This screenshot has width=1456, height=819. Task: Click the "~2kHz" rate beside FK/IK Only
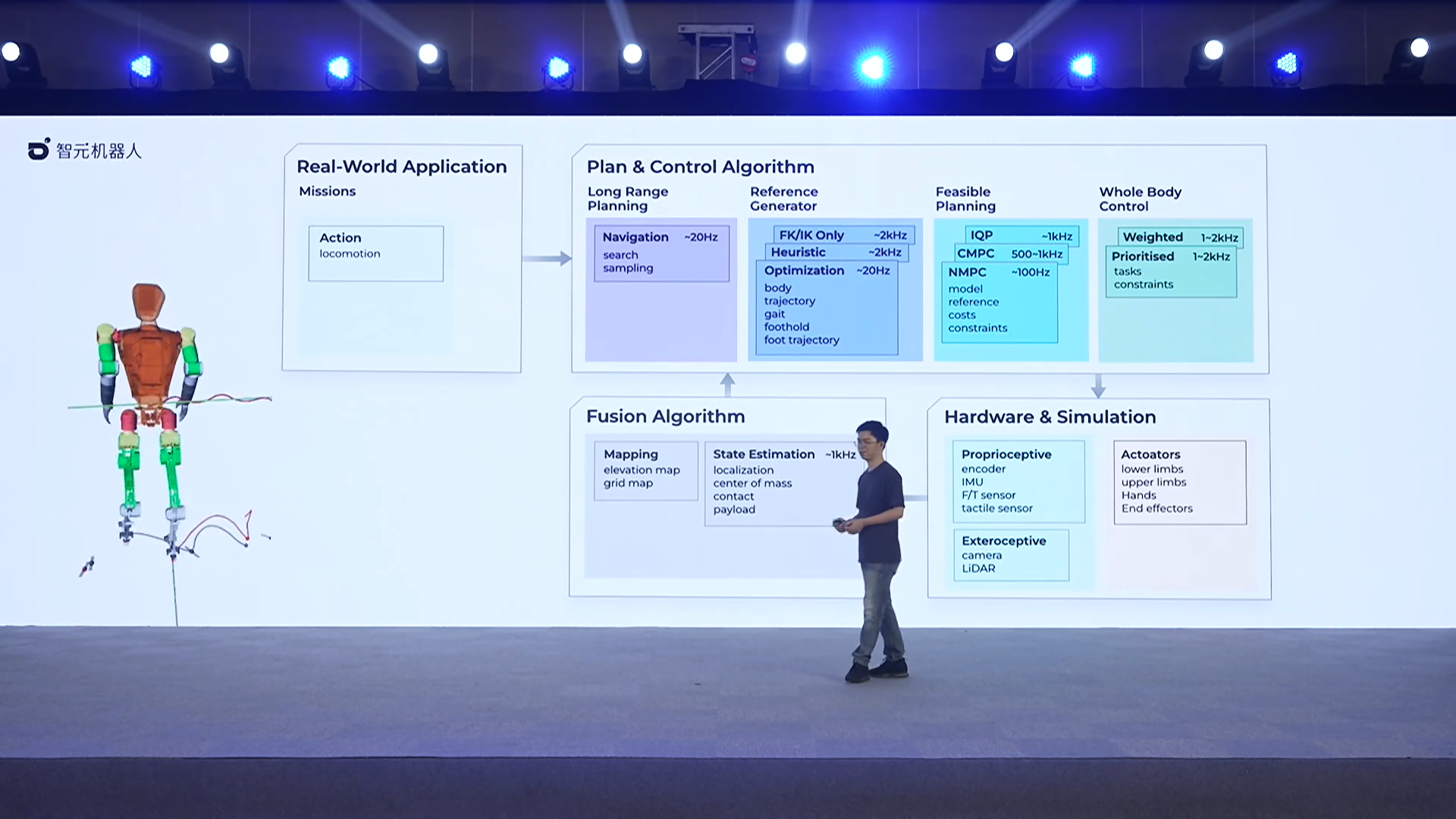point(890,235)
